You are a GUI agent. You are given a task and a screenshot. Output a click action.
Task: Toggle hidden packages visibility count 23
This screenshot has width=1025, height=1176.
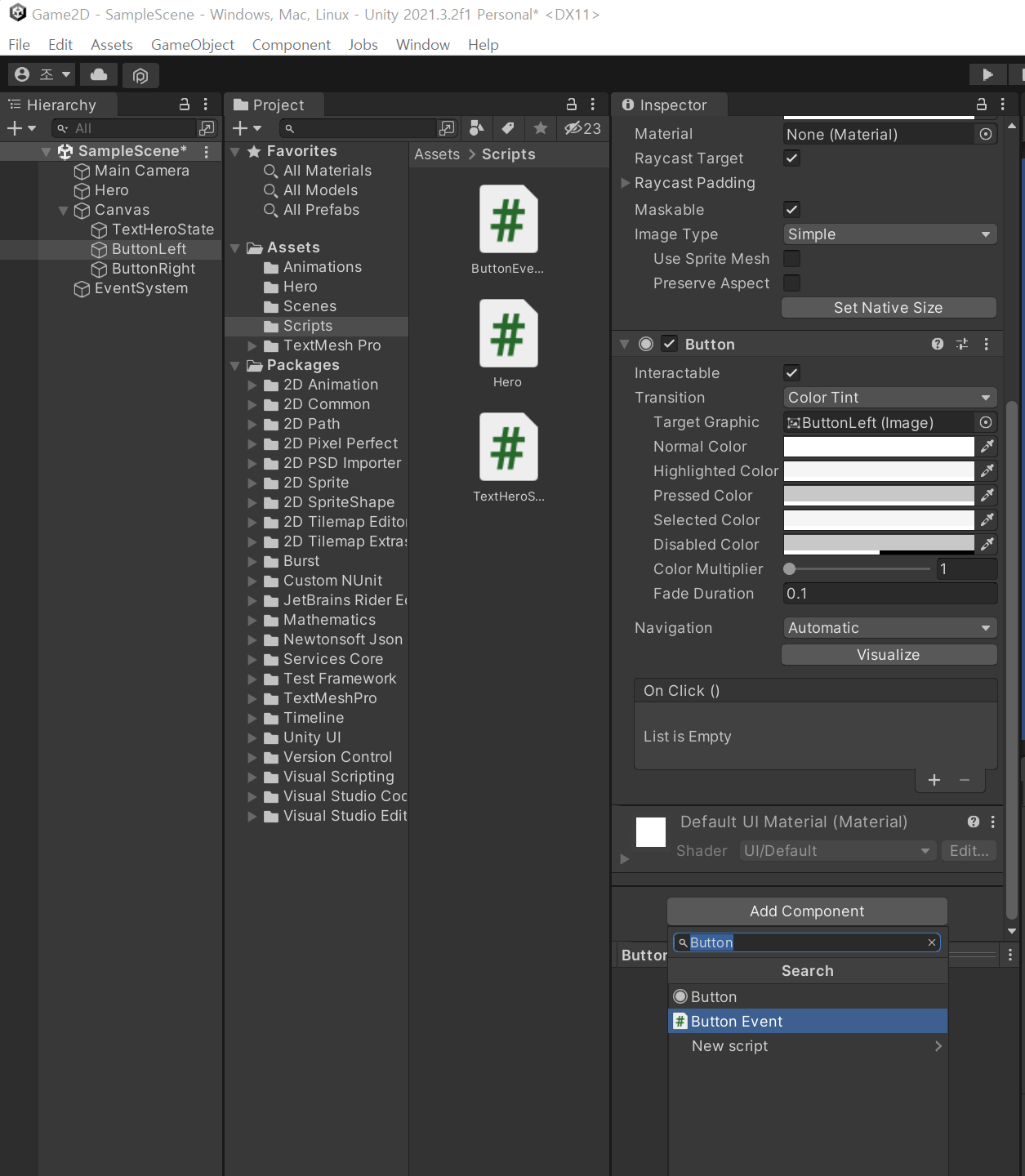tap(583, 128)
